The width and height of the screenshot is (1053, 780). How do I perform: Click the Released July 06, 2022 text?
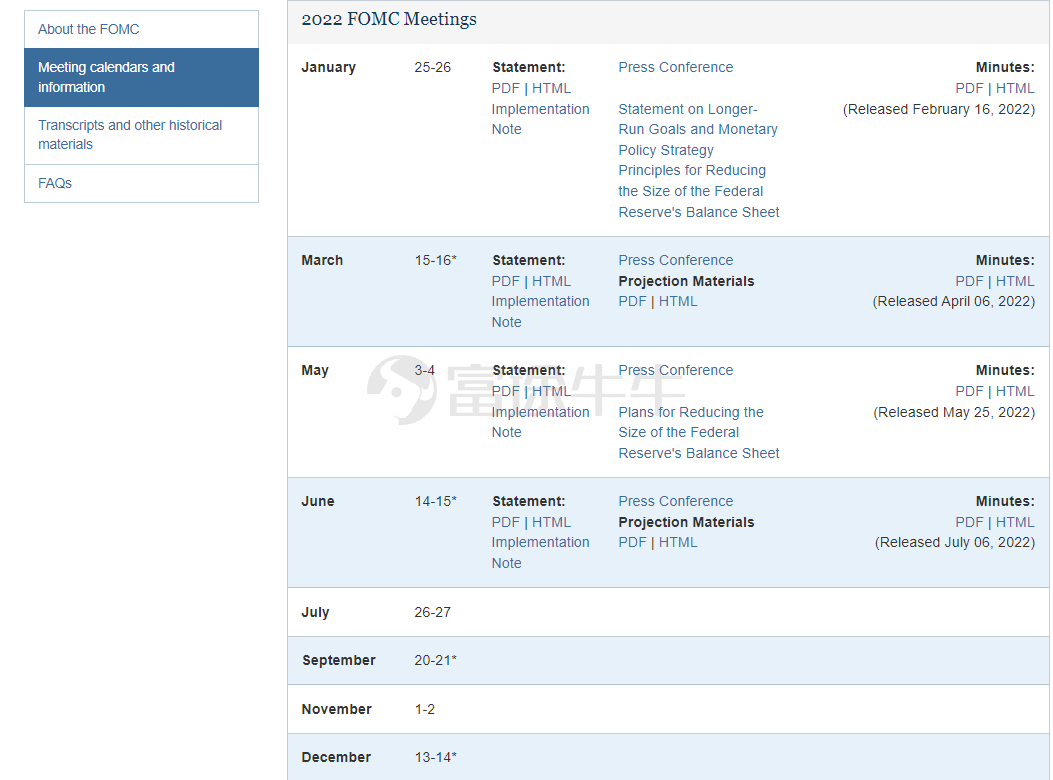coord(955,543)
